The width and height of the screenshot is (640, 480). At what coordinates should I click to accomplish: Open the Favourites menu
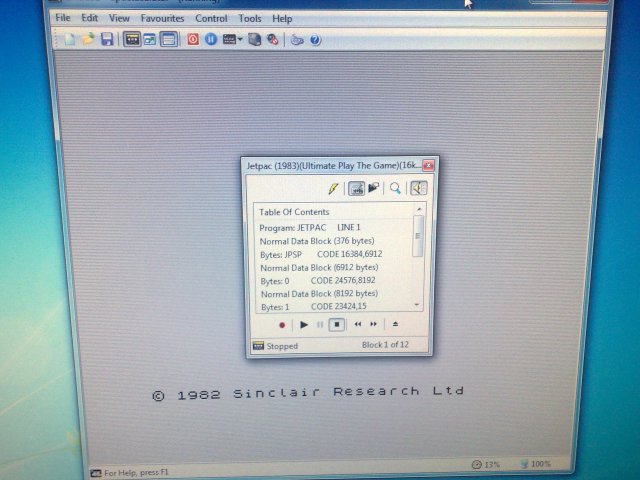(162, 18)
